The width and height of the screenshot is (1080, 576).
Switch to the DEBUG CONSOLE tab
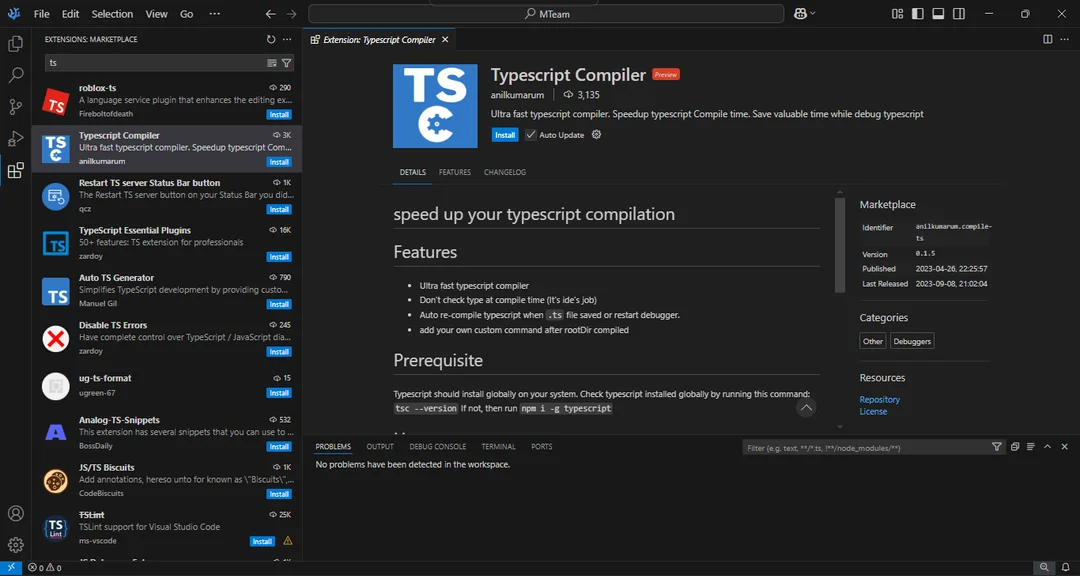click(437, 446)
